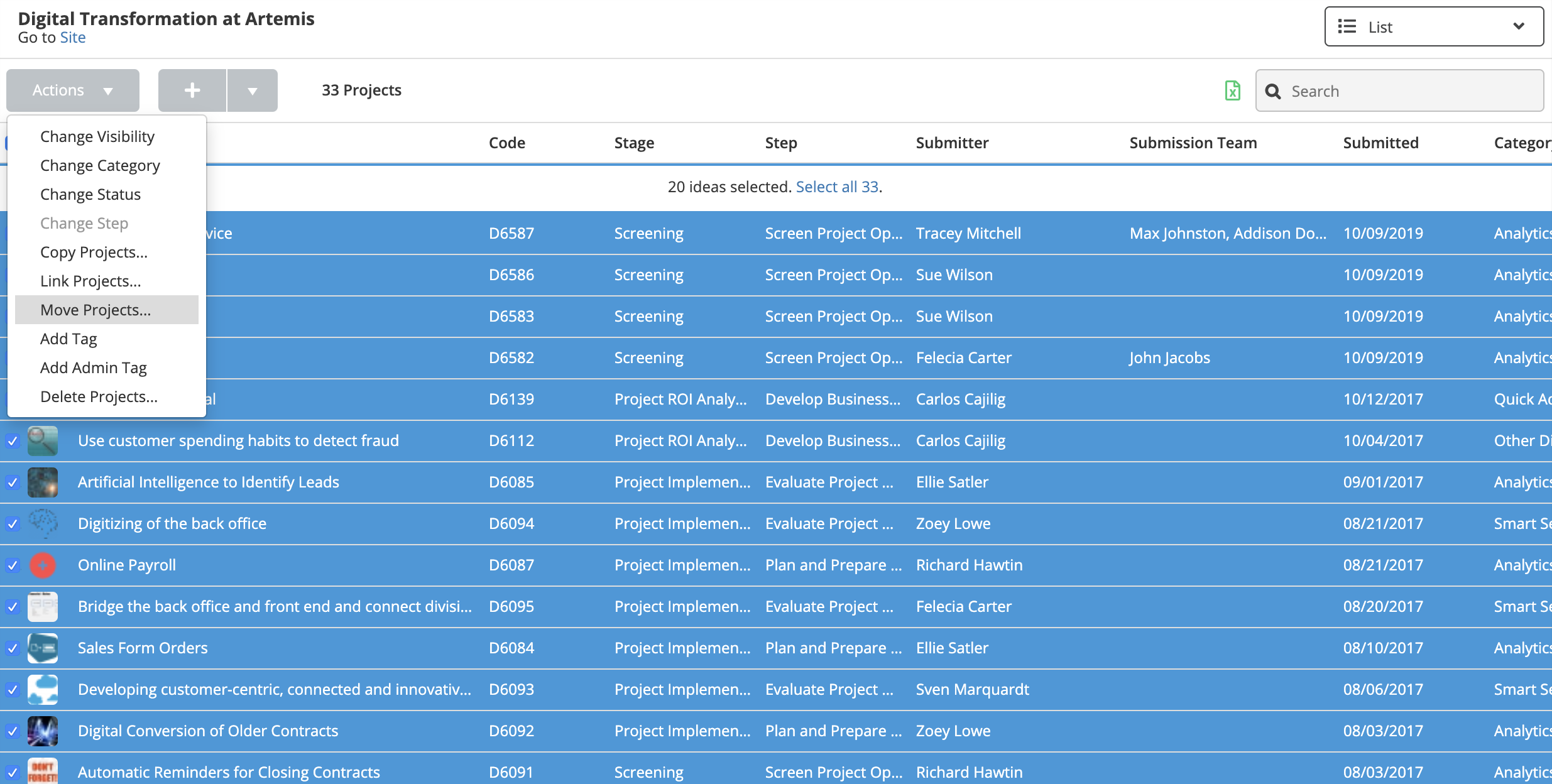Viewport: 1552px width, 784px height.
Task: Uncheck Sales Form Orders checkbox
Action: (x=13, y=648)
